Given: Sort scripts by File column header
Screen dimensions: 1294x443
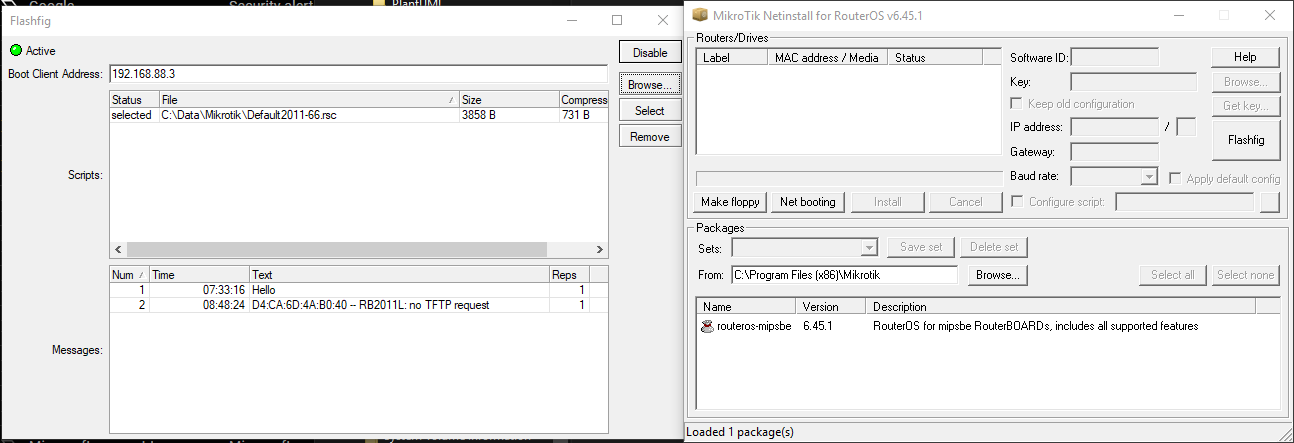Looking at the screenshot, I should pos(309,100).
